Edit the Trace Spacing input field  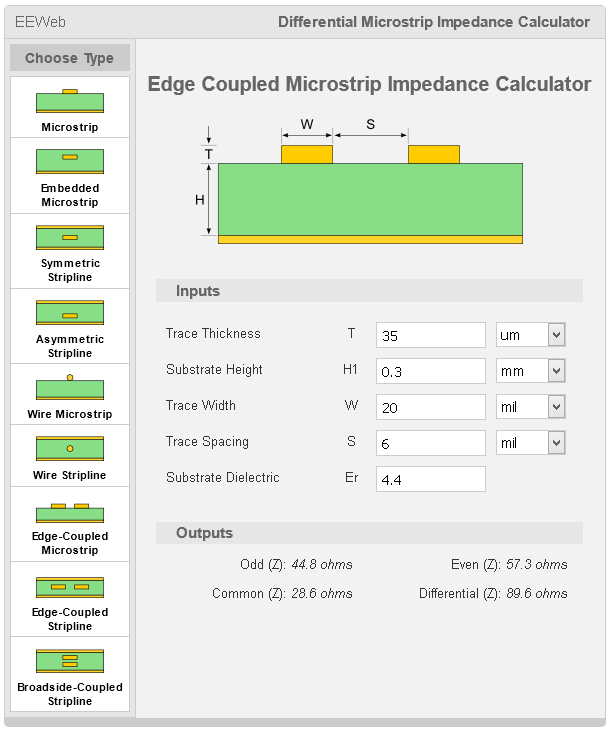(430, 443)
